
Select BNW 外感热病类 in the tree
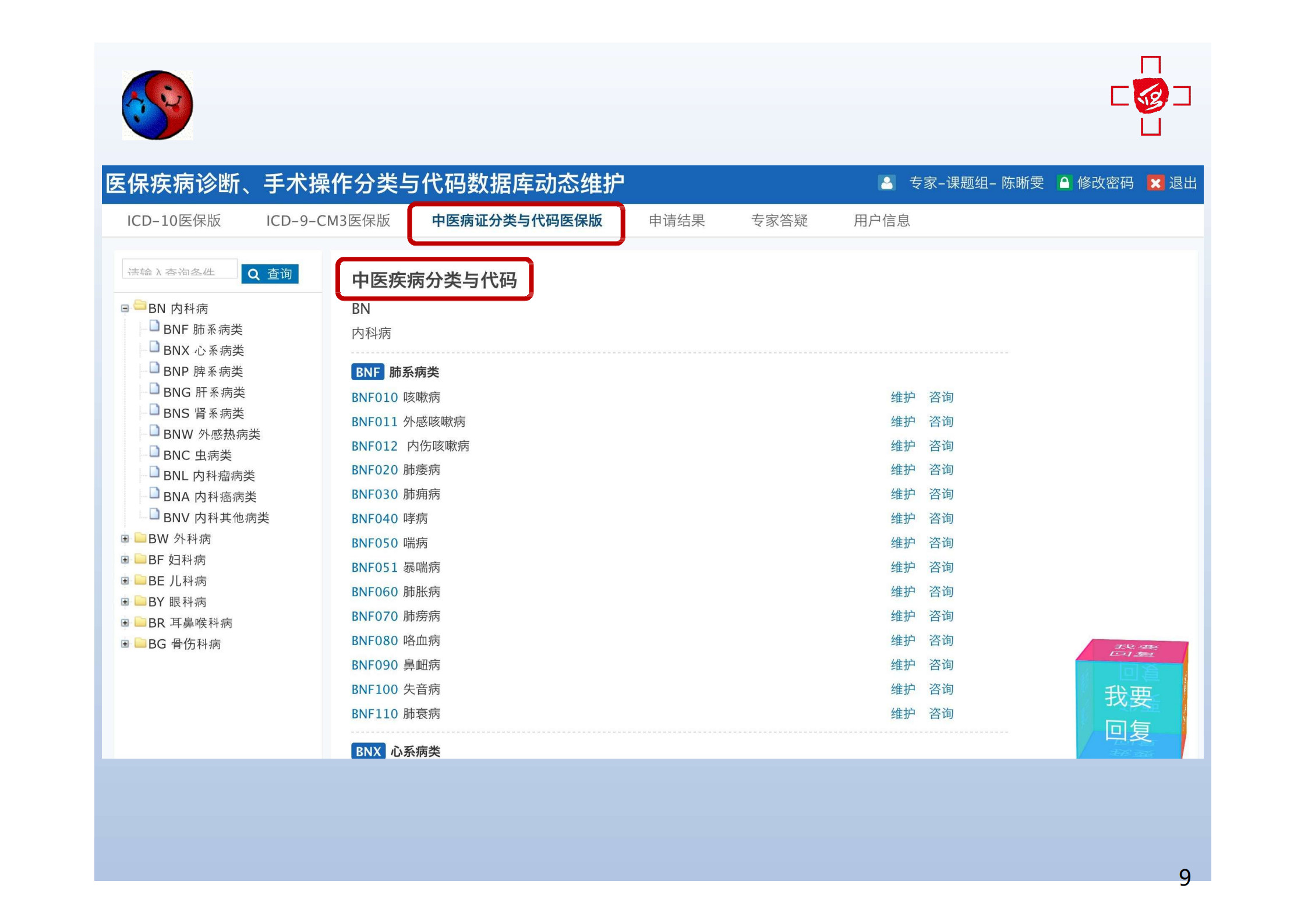(x=211, y=434)
